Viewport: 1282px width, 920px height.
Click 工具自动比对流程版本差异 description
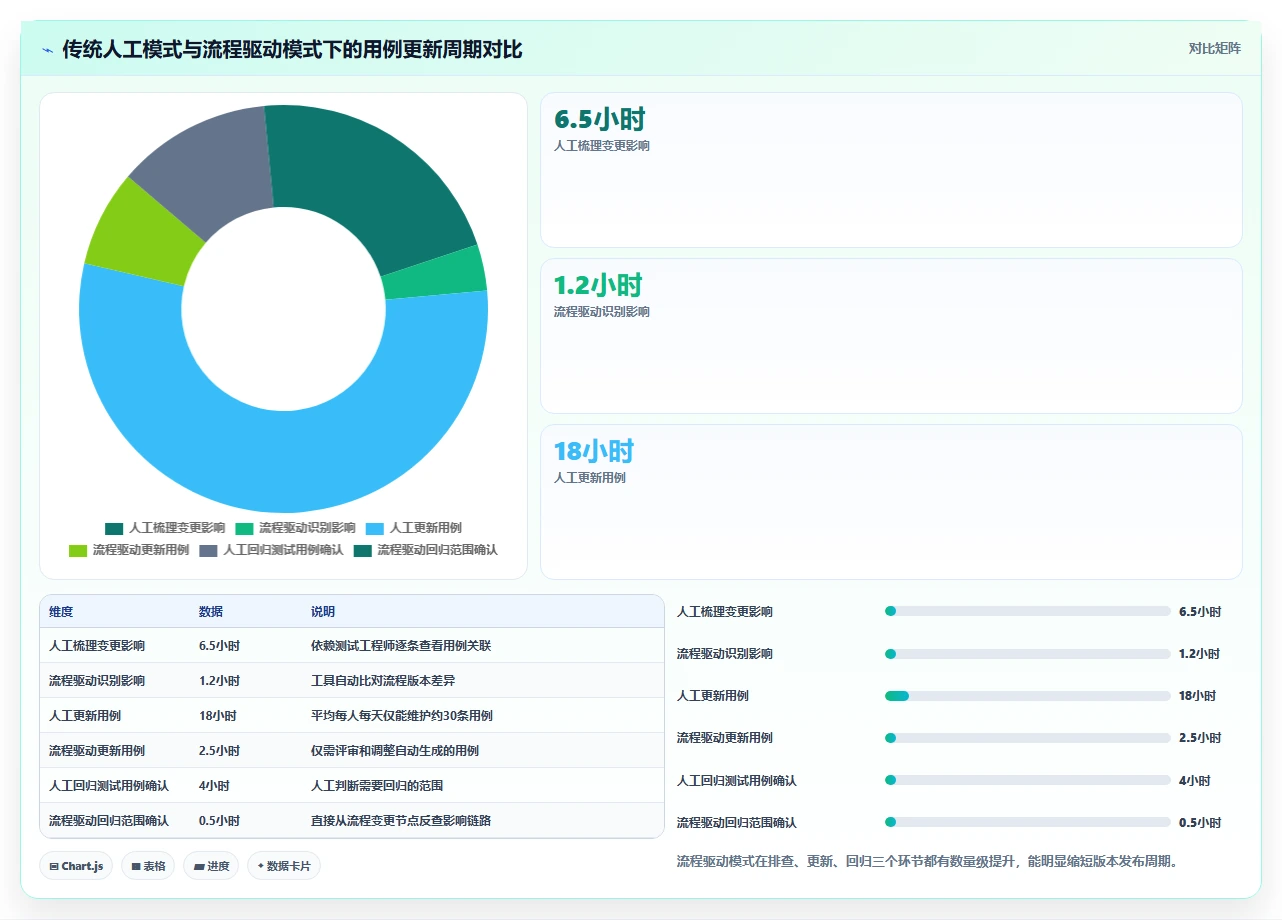coord(383,681)
